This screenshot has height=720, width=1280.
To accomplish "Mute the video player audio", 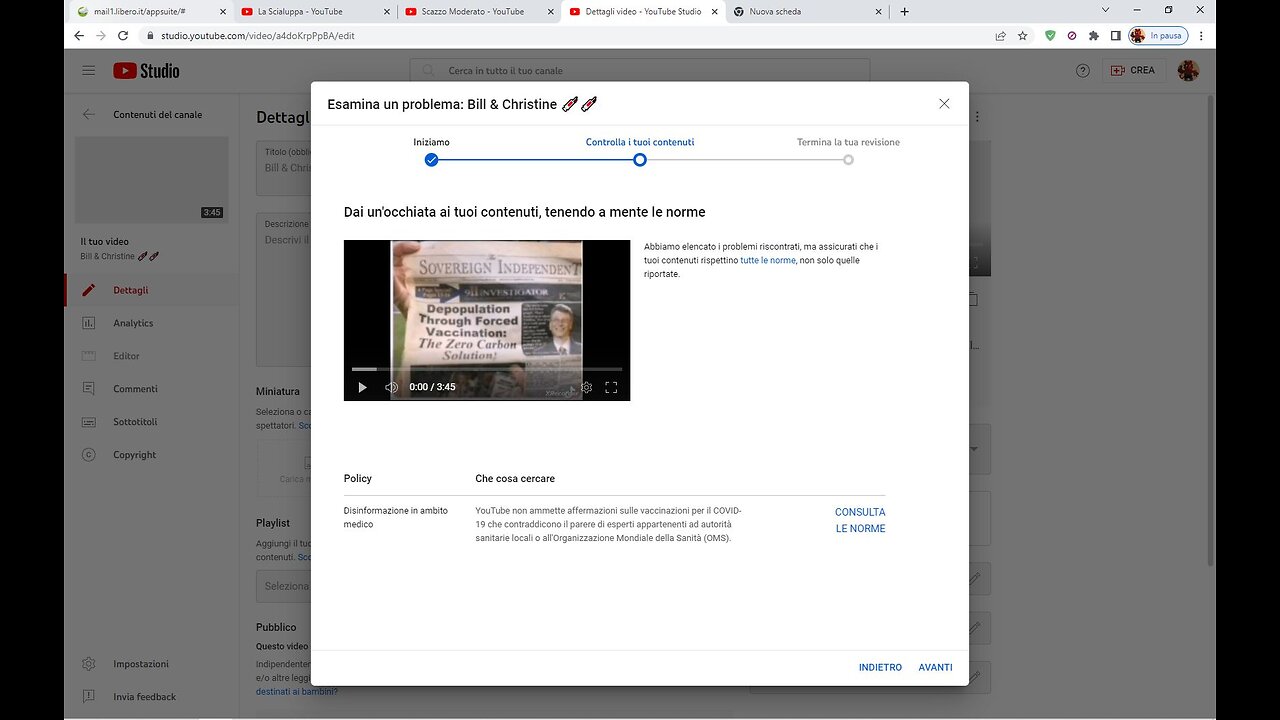I will tap(391, 387).
